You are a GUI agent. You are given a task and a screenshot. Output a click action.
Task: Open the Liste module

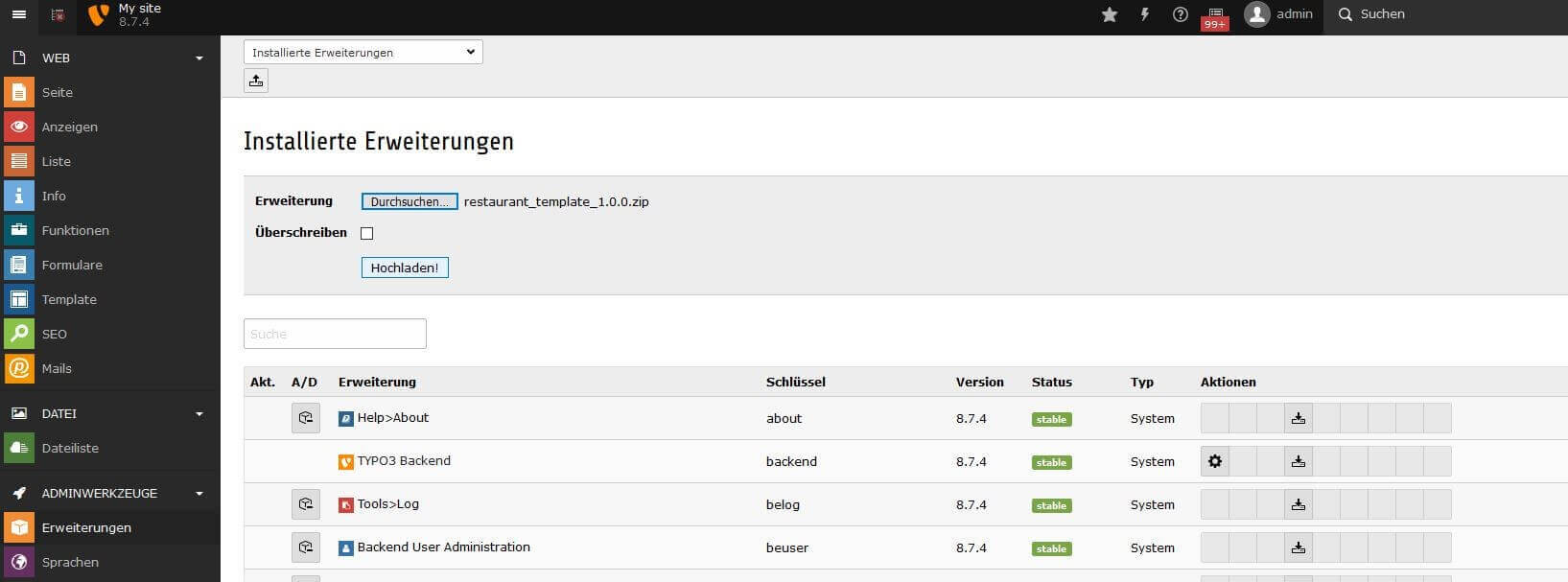click(110, 161)
